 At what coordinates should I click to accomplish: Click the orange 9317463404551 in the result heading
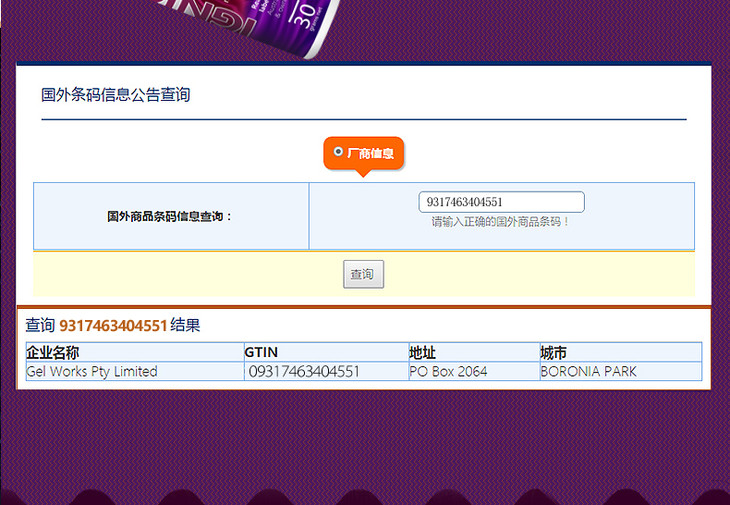(x=113, y=325)
